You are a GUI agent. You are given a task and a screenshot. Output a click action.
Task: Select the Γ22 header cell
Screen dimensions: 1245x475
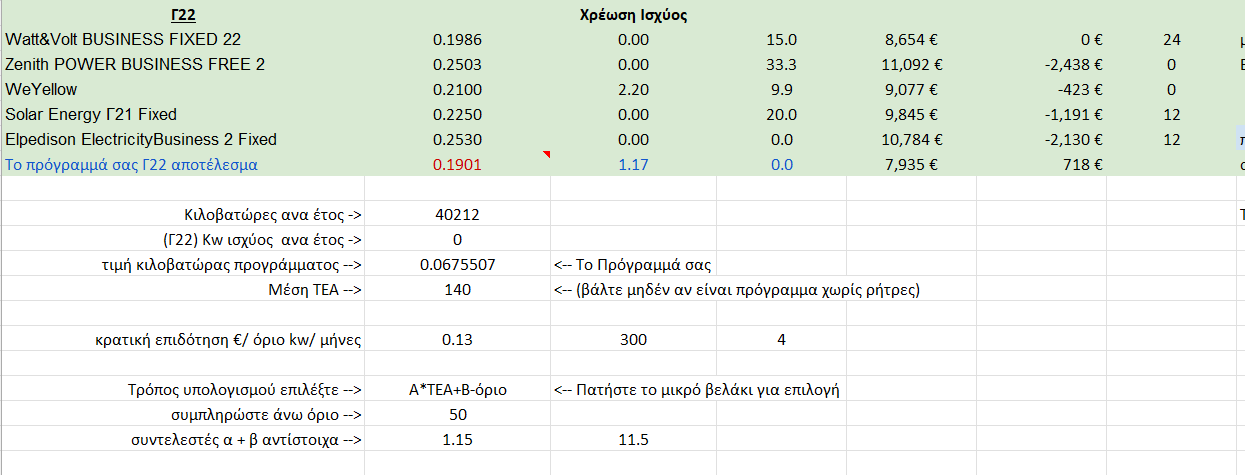pos(182,15)
